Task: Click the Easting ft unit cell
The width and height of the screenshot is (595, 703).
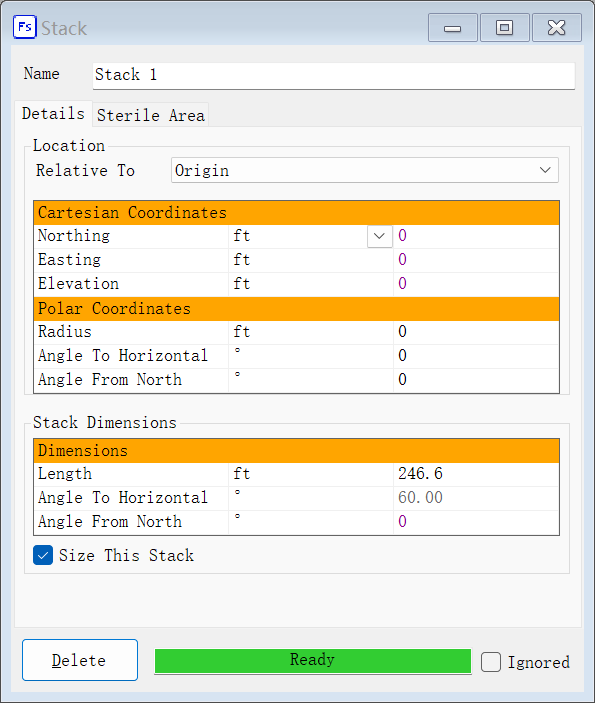Action: tap(311, 260)
